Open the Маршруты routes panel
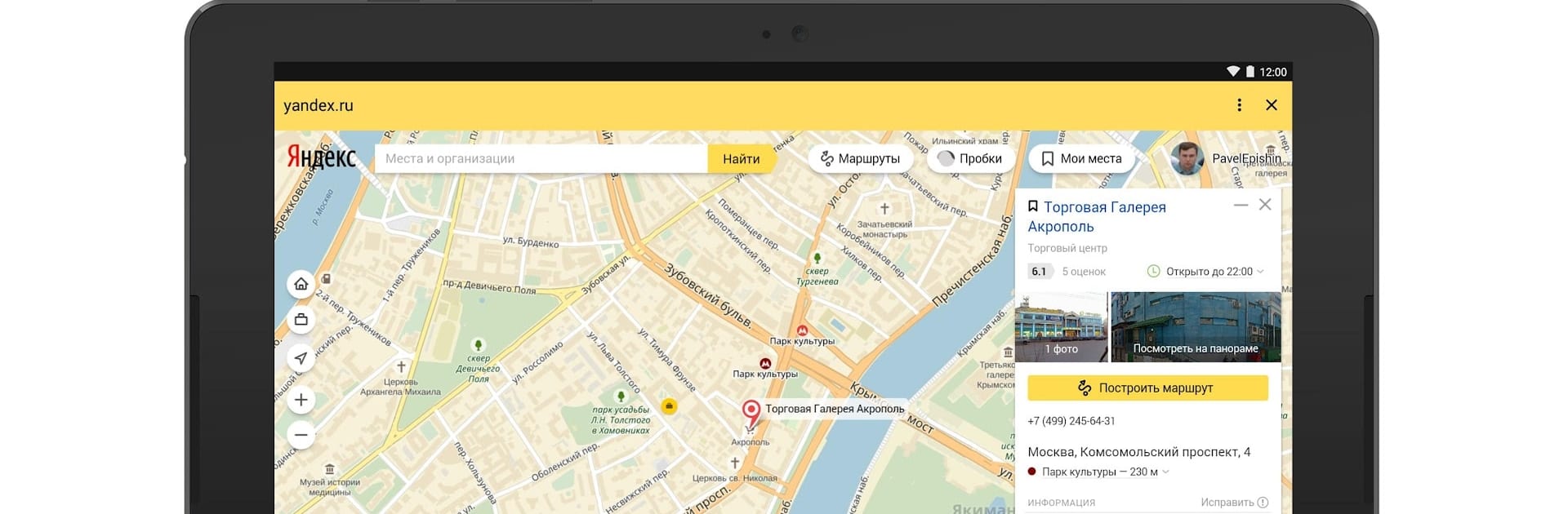Image resolution: width=1568 pixels, height=514 pixels. click(860, 158)
